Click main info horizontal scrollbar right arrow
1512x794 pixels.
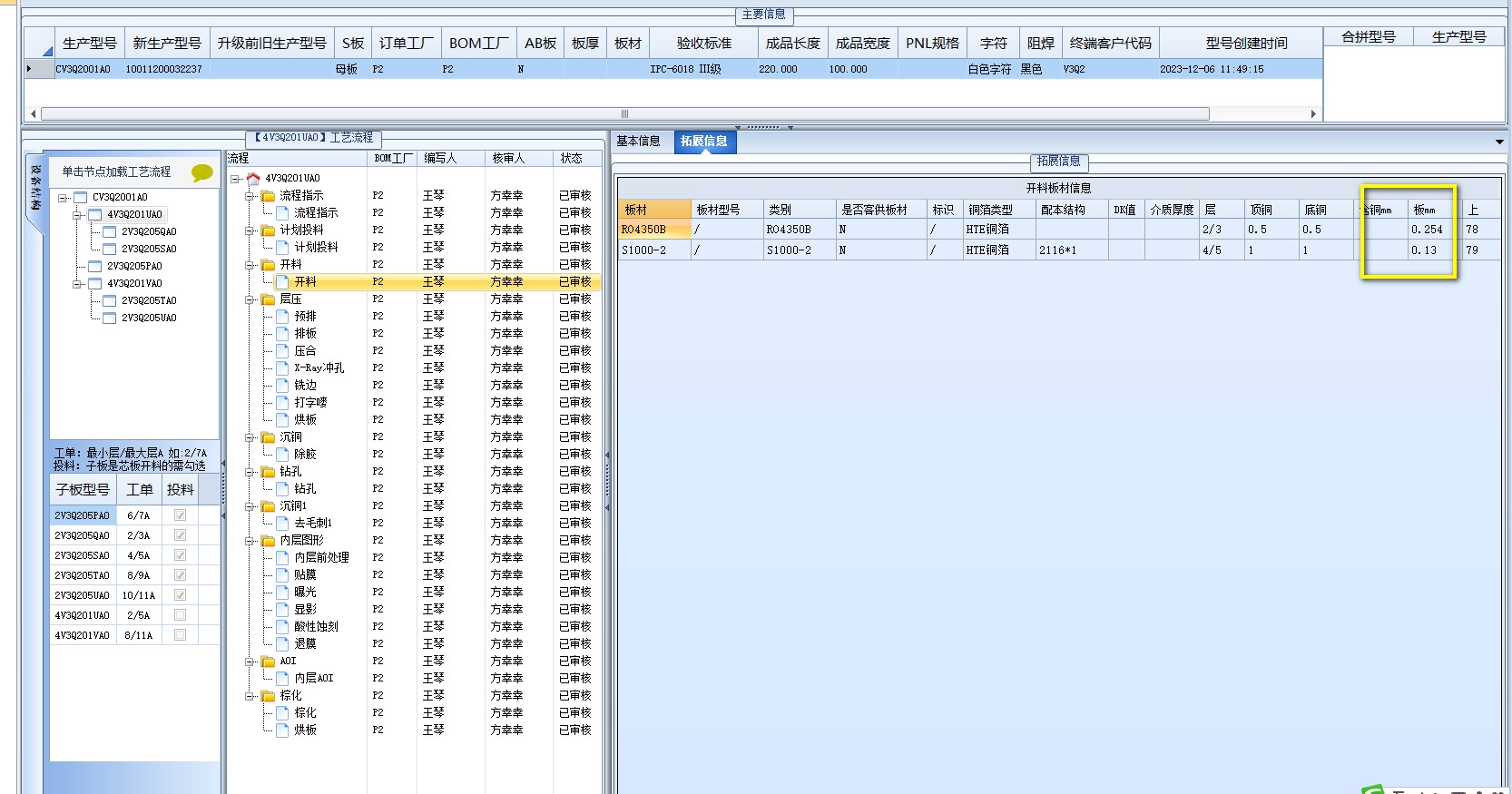click(x=1313, y=114)
